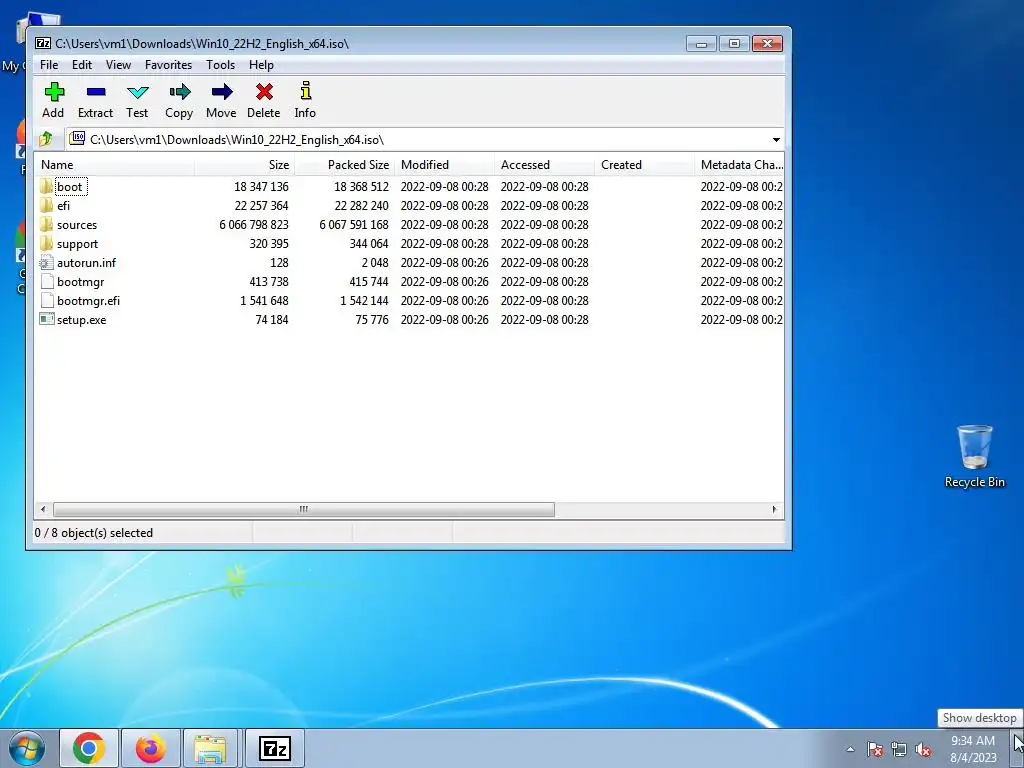Select the autorun.inf file icon
1024x768 pixels.
point(46,263)
